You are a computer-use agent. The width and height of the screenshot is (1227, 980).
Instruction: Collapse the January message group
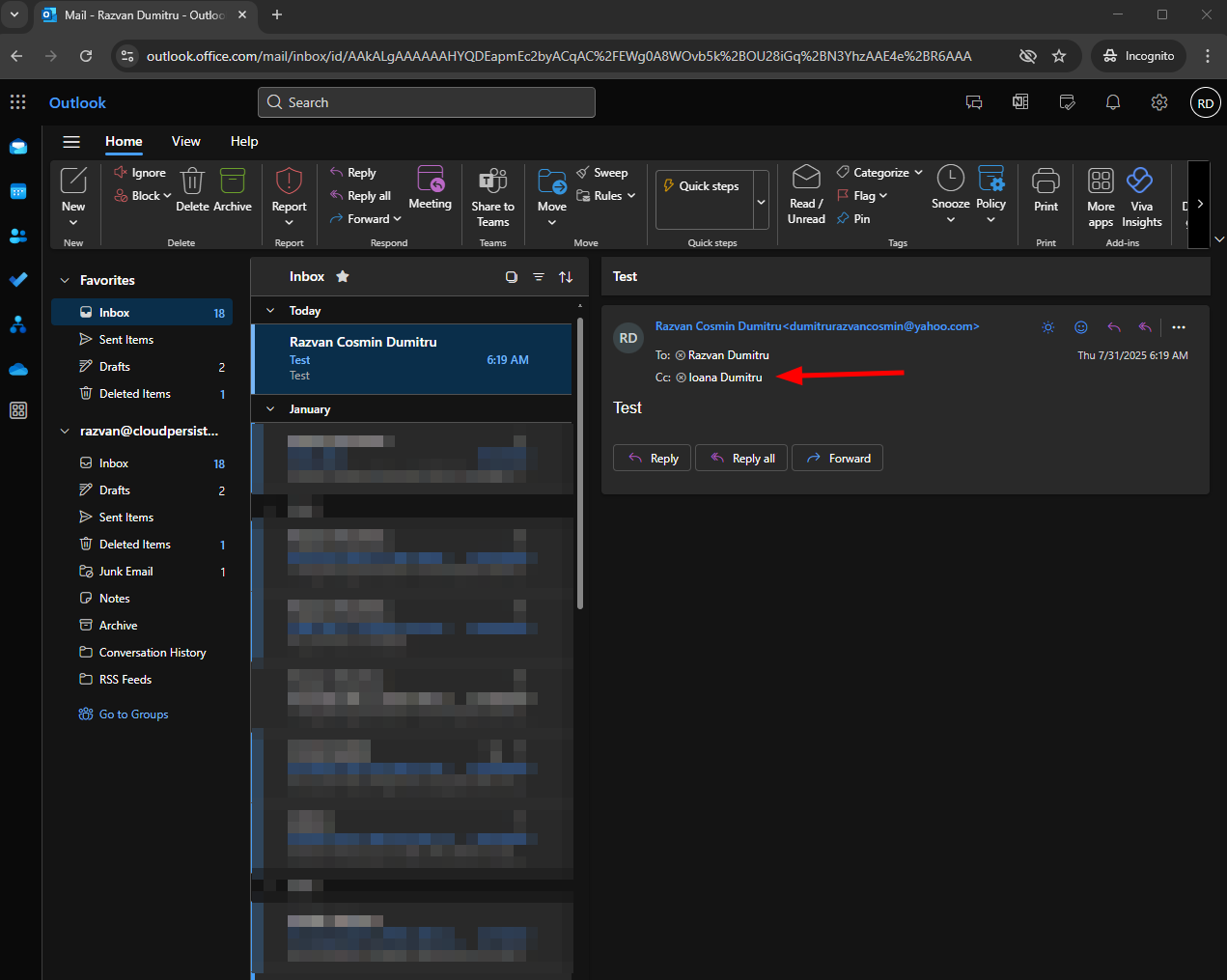270,409
